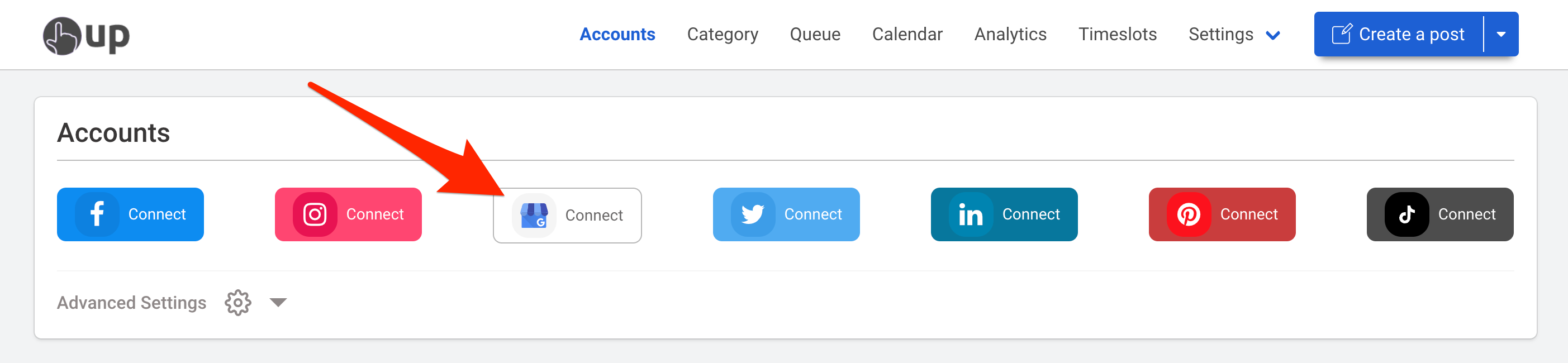Click the Instagram camera icon
1568x363 pixels.
(x=315, y=214)
